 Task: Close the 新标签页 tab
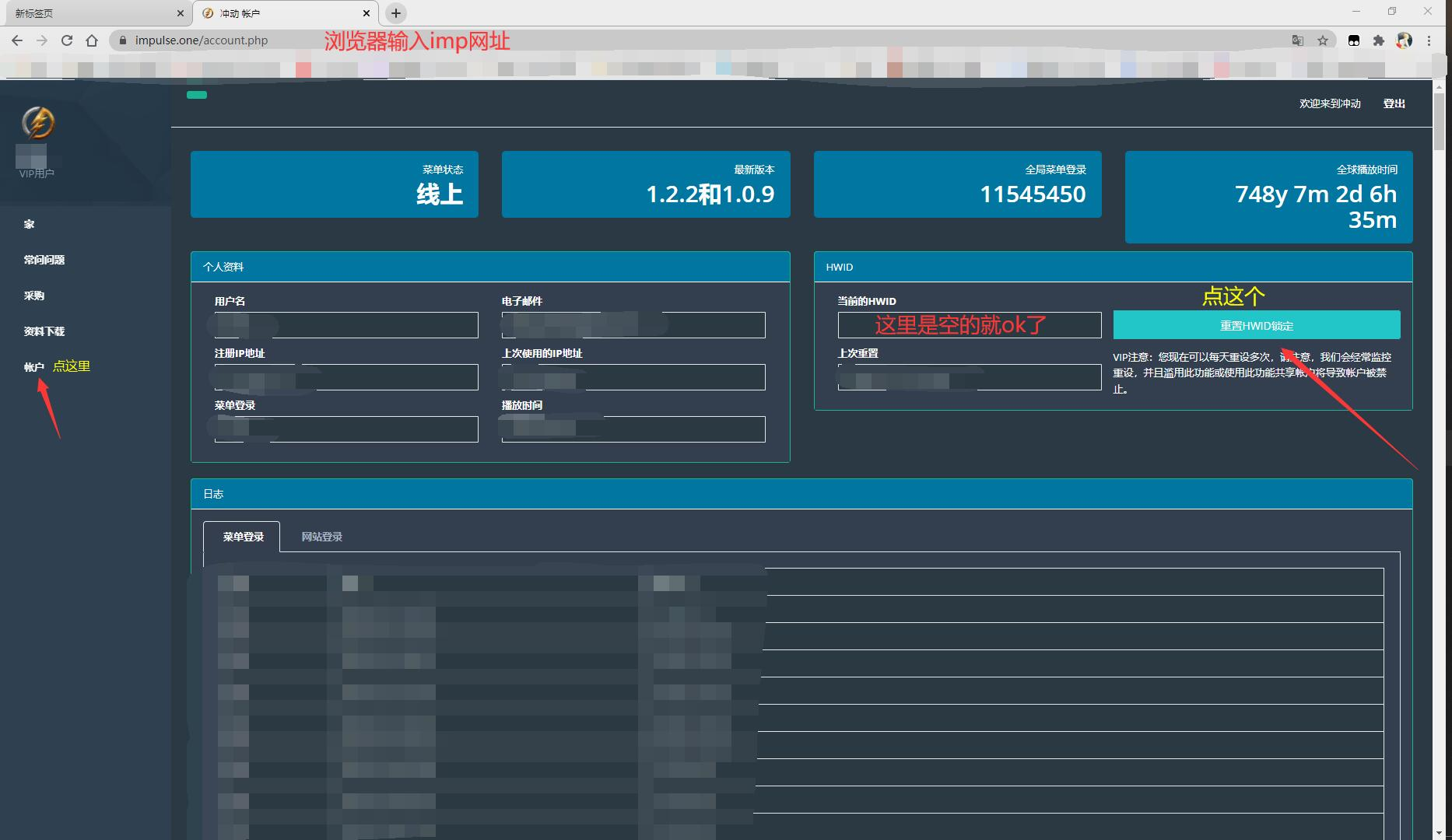pos(180,13)
